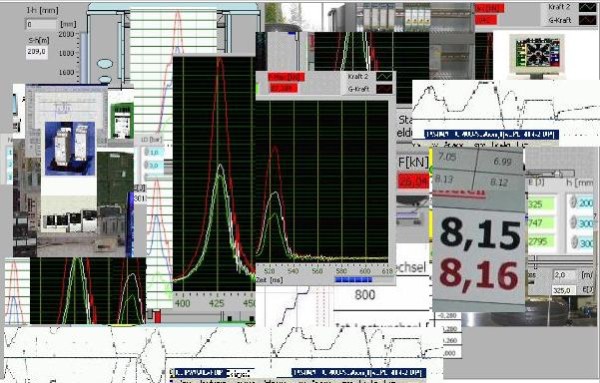Open the blue relay modules picture

coord(70,148)
